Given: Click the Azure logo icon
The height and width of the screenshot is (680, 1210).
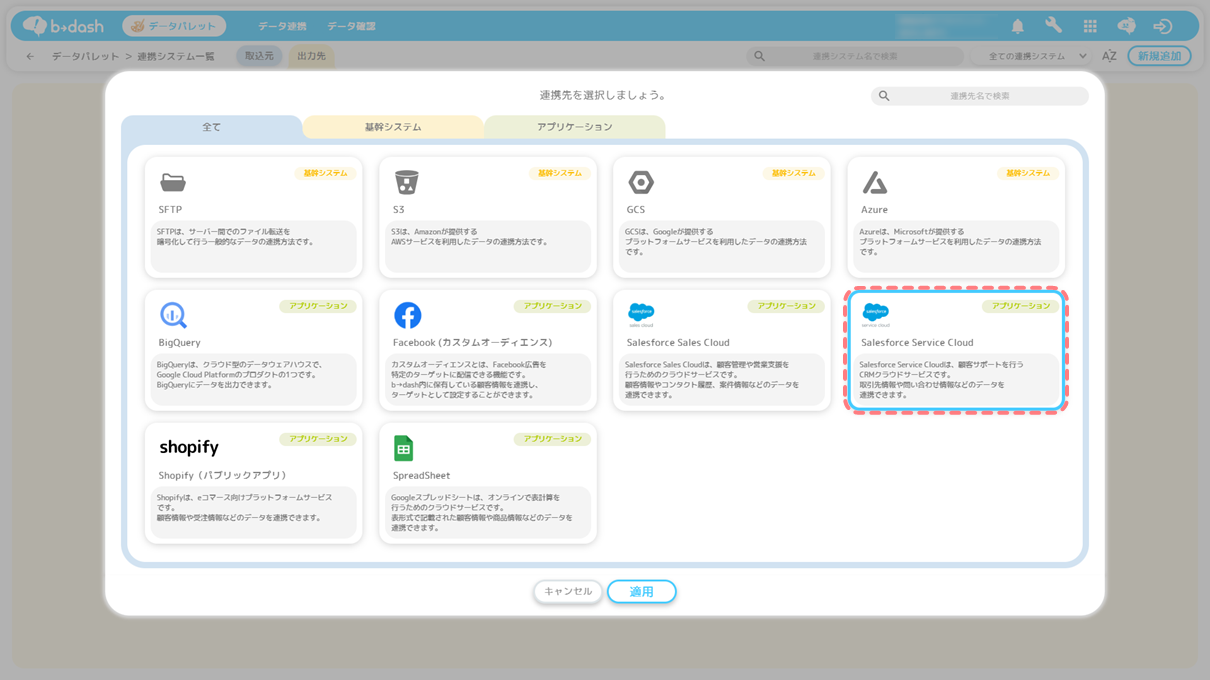Looking at the screenshot, I should coord(875,182).
